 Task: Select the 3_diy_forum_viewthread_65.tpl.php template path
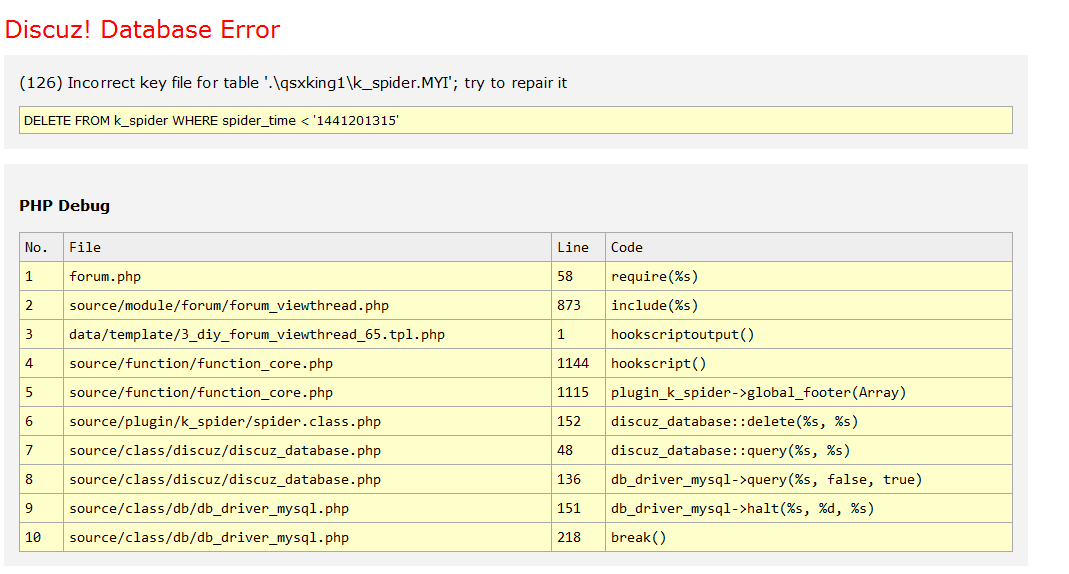coord(257,334)
